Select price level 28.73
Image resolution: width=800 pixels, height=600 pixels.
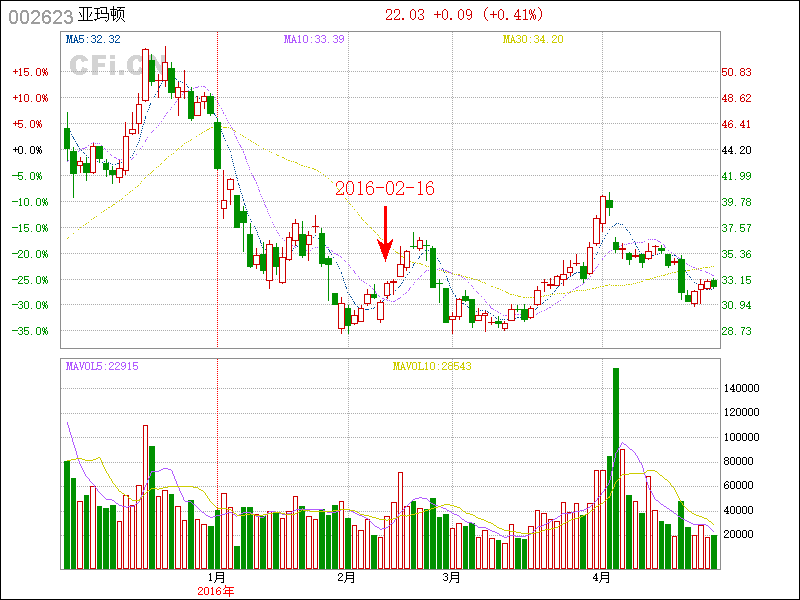pos(736,331)
